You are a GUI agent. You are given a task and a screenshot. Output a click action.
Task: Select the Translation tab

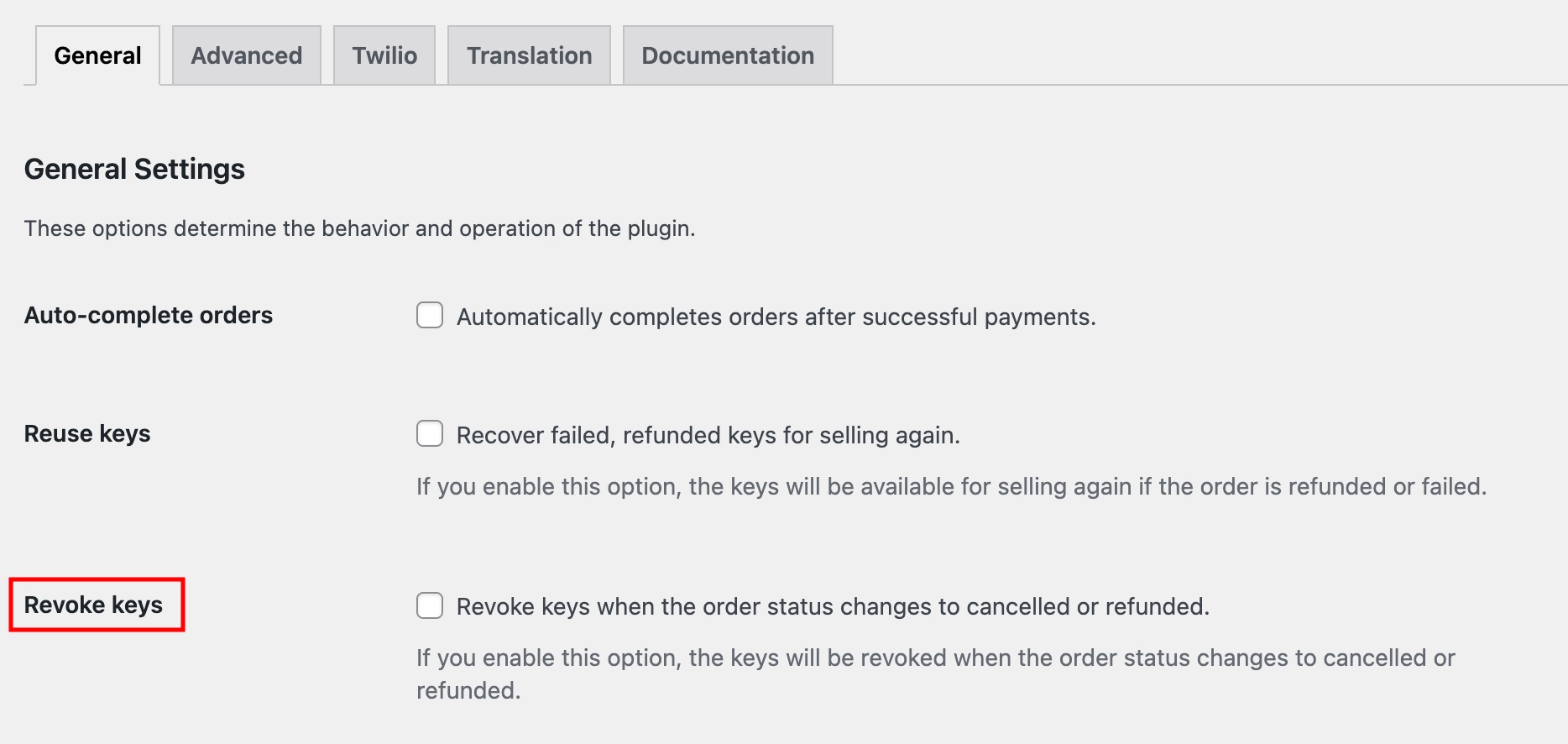pyautogui.click(x=529, y=55)
